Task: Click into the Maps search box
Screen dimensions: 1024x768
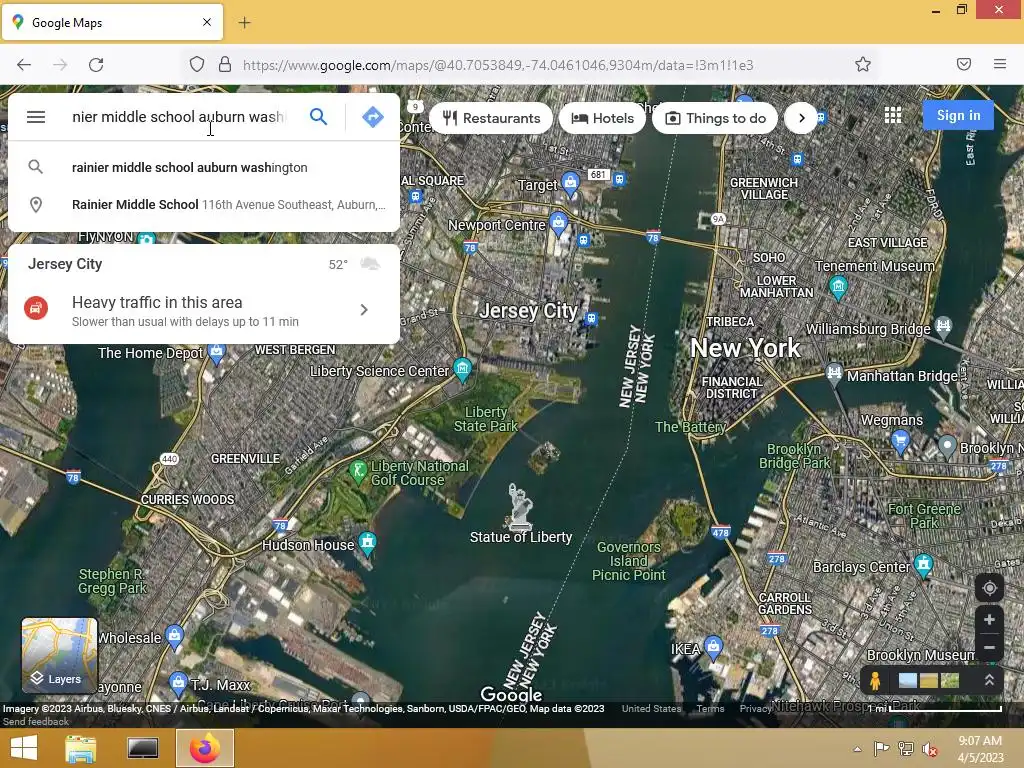Action: pyautogui.click(x=178, y=117)
